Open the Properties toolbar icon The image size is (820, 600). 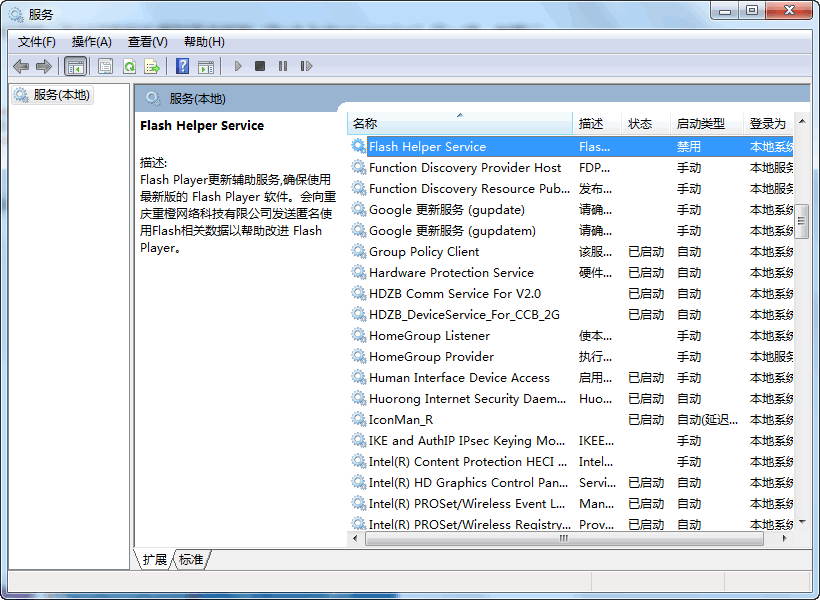click(x=105, y=66)
